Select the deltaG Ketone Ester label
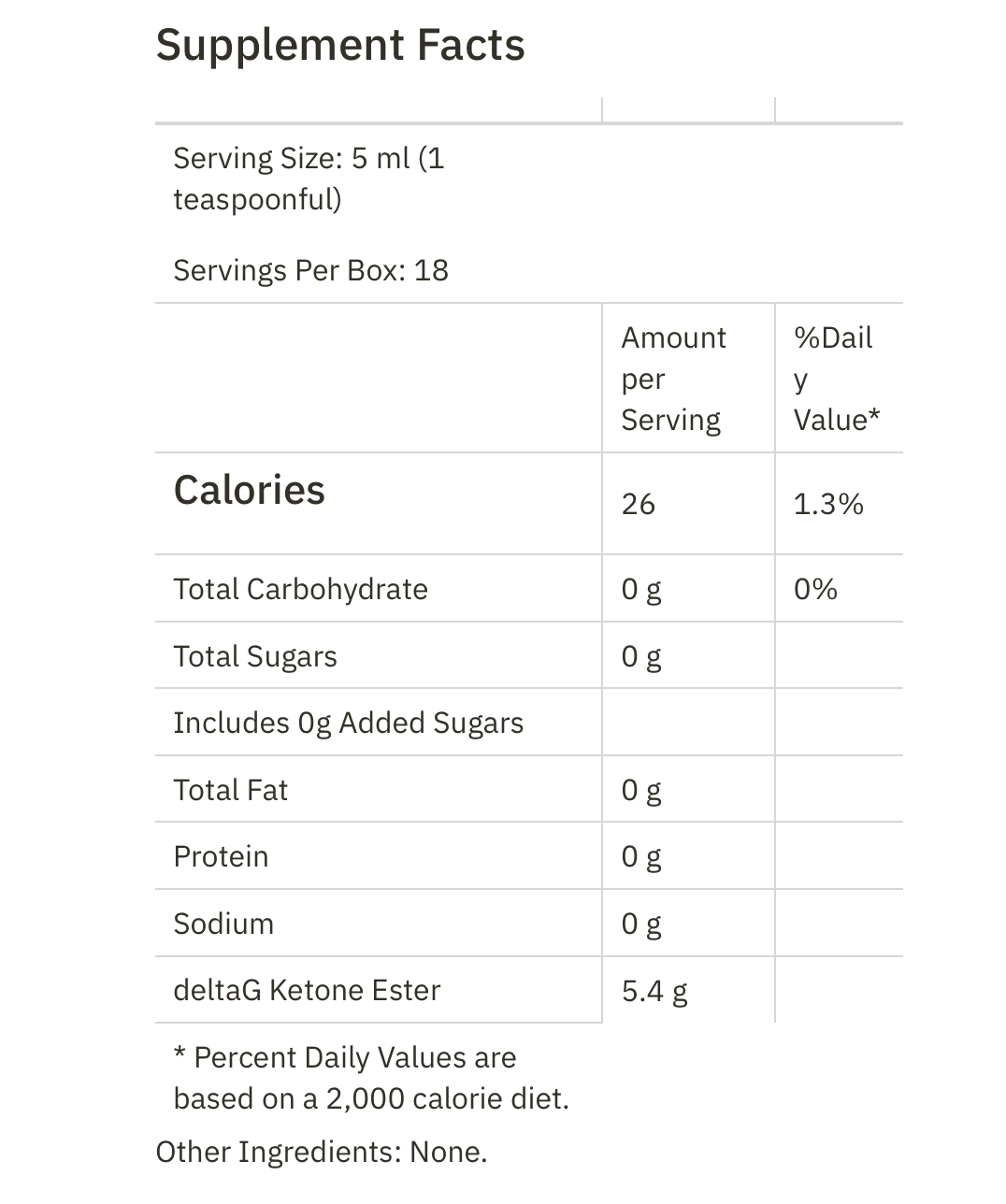Viewport: 1006px width, 1204px height. pyautogui.click(x=307, y=990)
